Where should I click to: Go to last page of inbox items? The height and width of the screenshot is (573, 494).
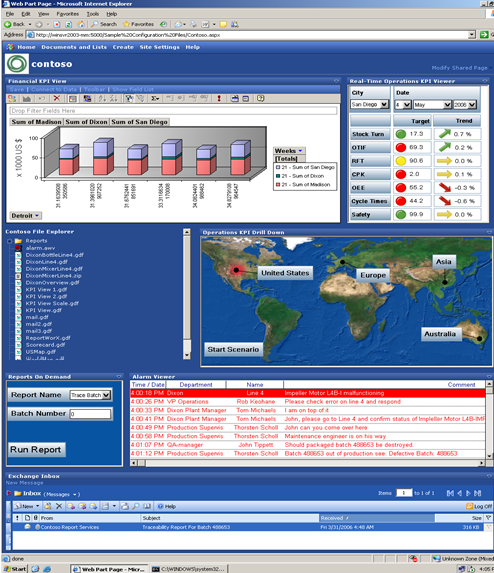(478, 493)
